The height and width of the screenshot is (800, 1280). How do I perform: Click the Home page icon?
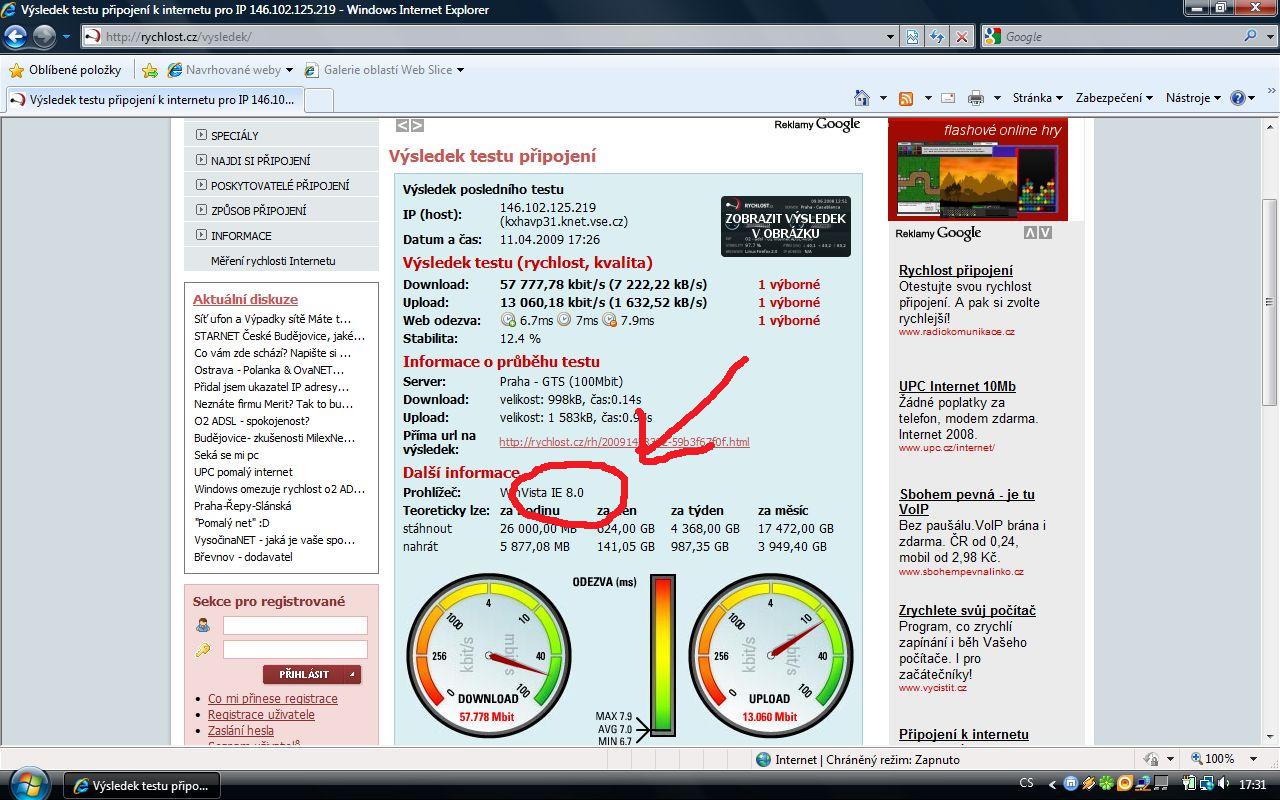click(x=862, y=98)
